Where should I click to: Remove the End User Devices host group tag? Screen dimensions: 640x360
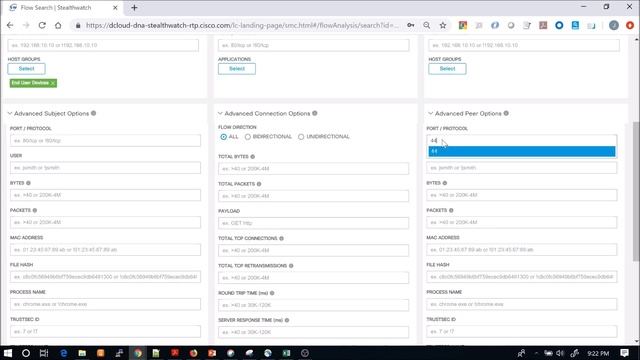[53, 83]
